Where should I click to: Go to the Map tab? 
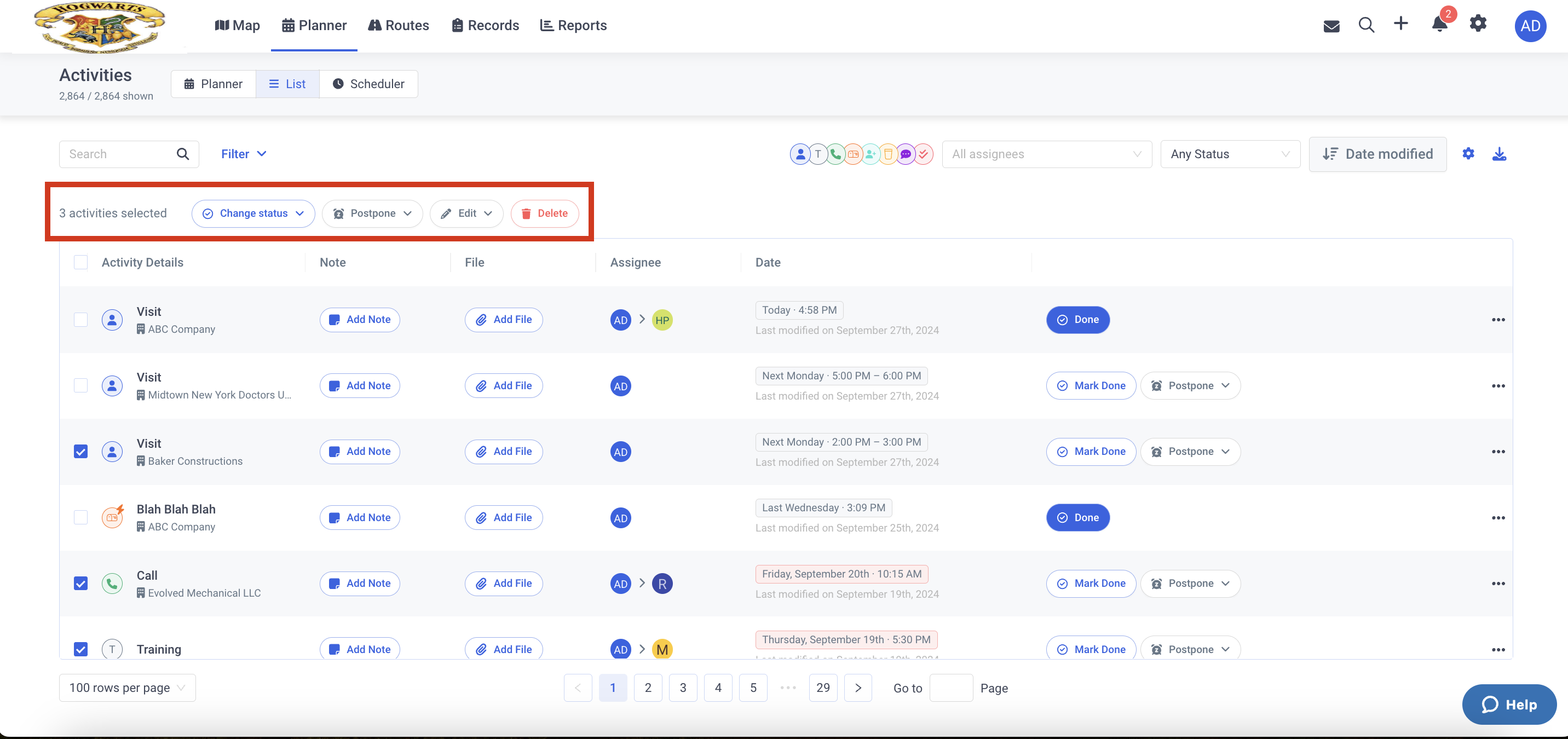click(238, 26)
